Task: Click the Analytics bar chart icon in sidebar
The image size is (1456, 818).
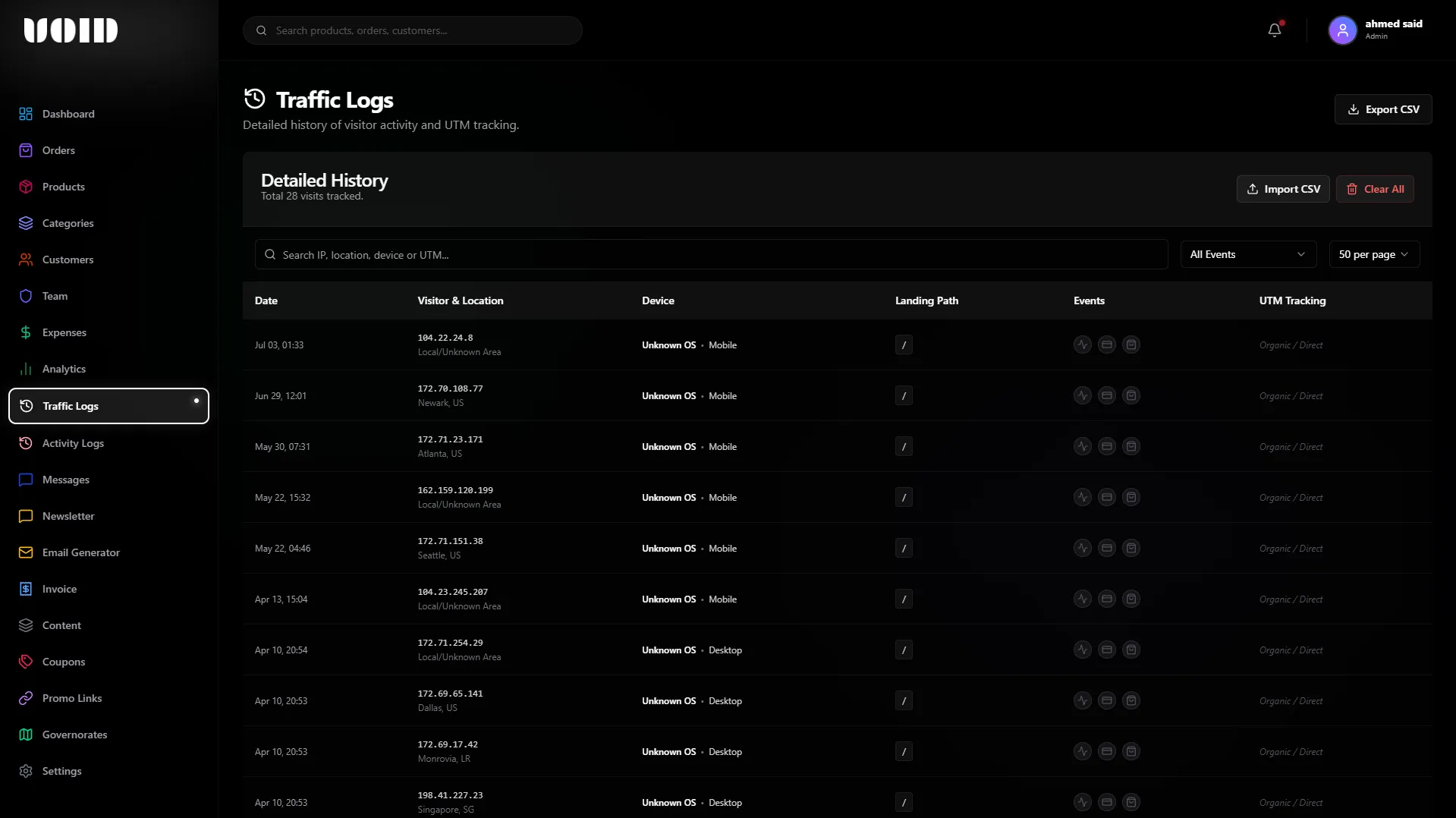Action: 26,369
